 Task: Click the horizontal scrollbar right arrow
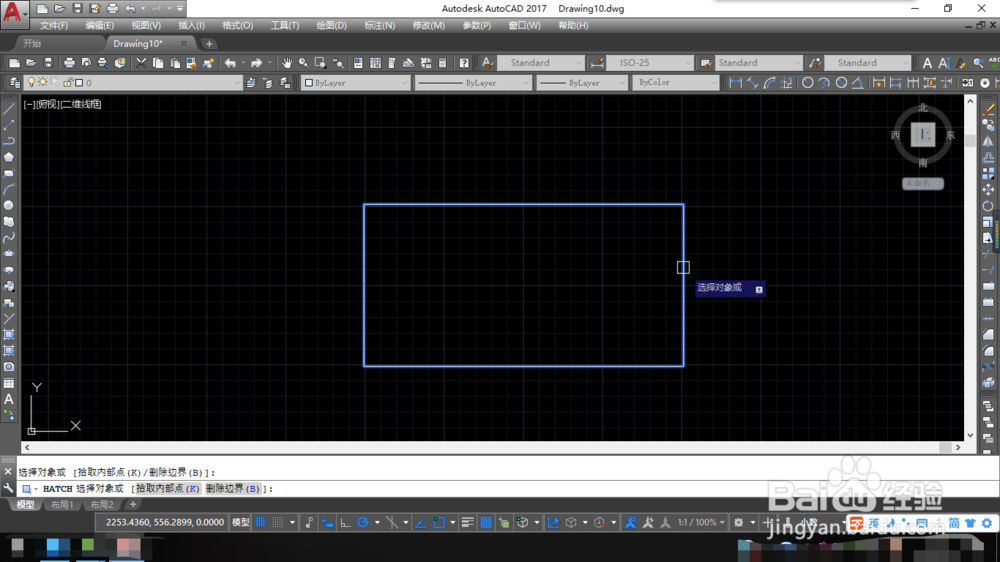pos(958,447)
